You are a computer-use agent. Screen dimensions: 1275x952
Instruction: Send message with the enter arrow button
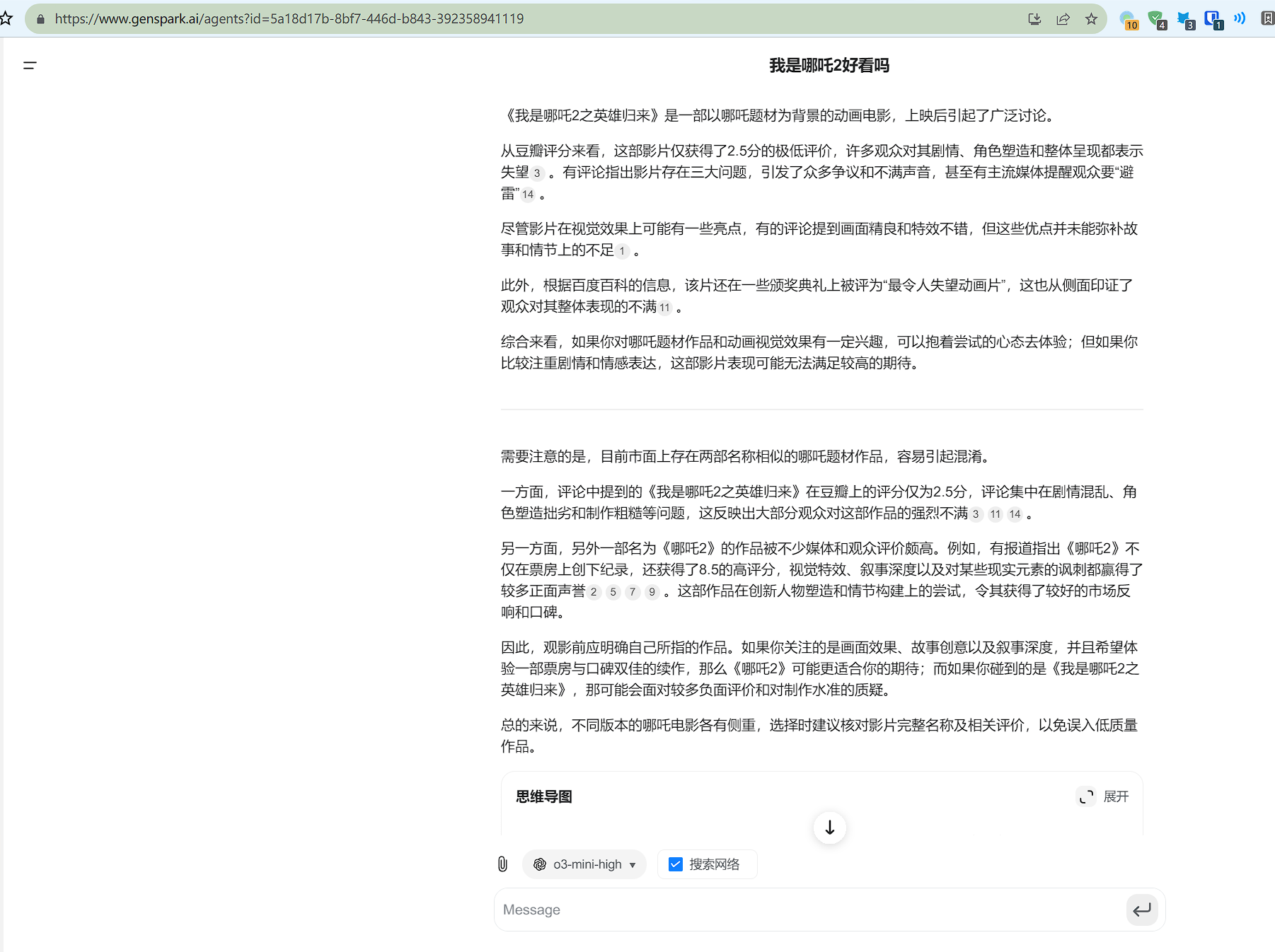pos(1141,910)
